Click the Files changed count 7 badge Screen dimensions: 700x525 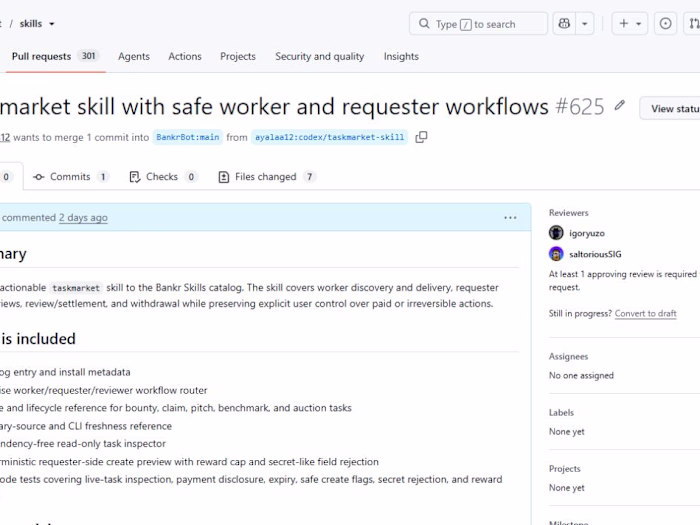309,177
